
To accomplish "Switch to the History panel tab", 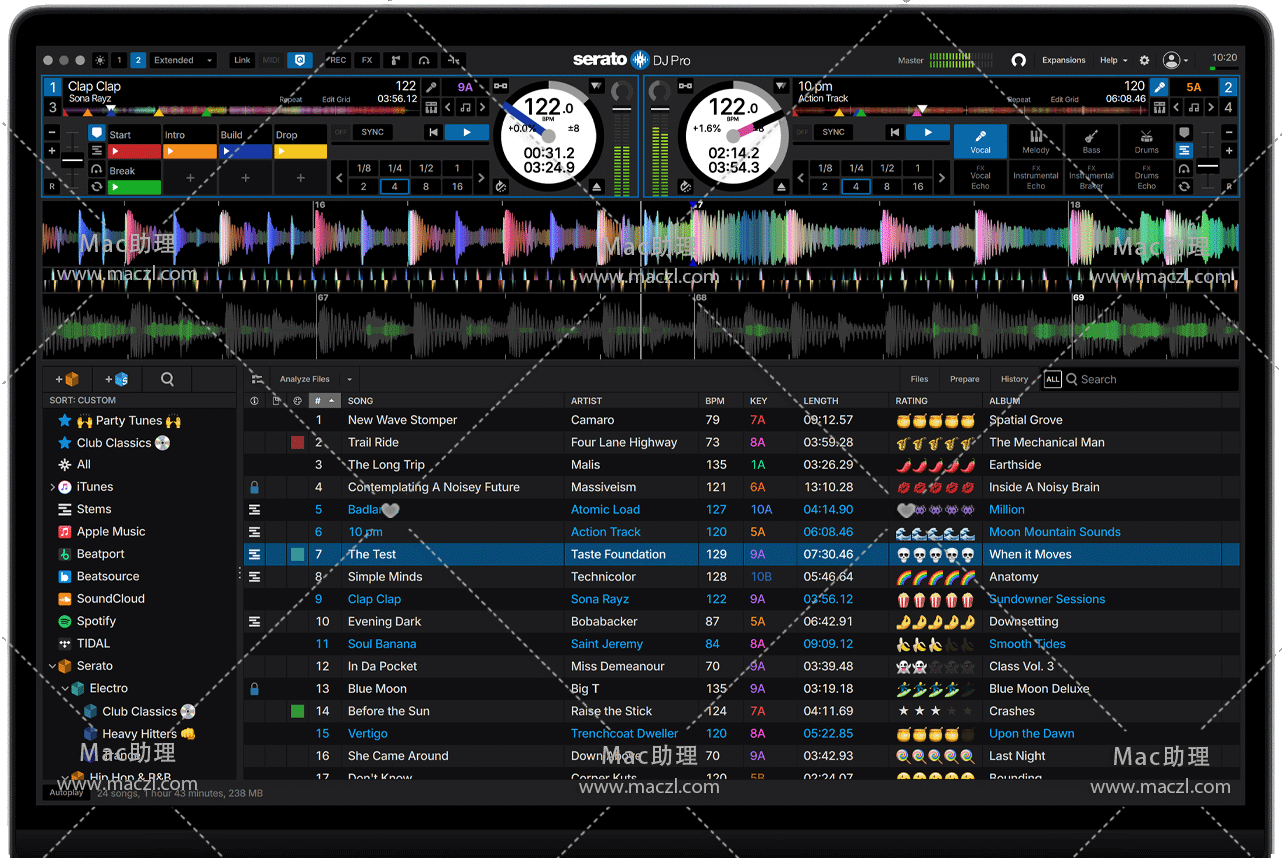I will tap(1014, 379).
